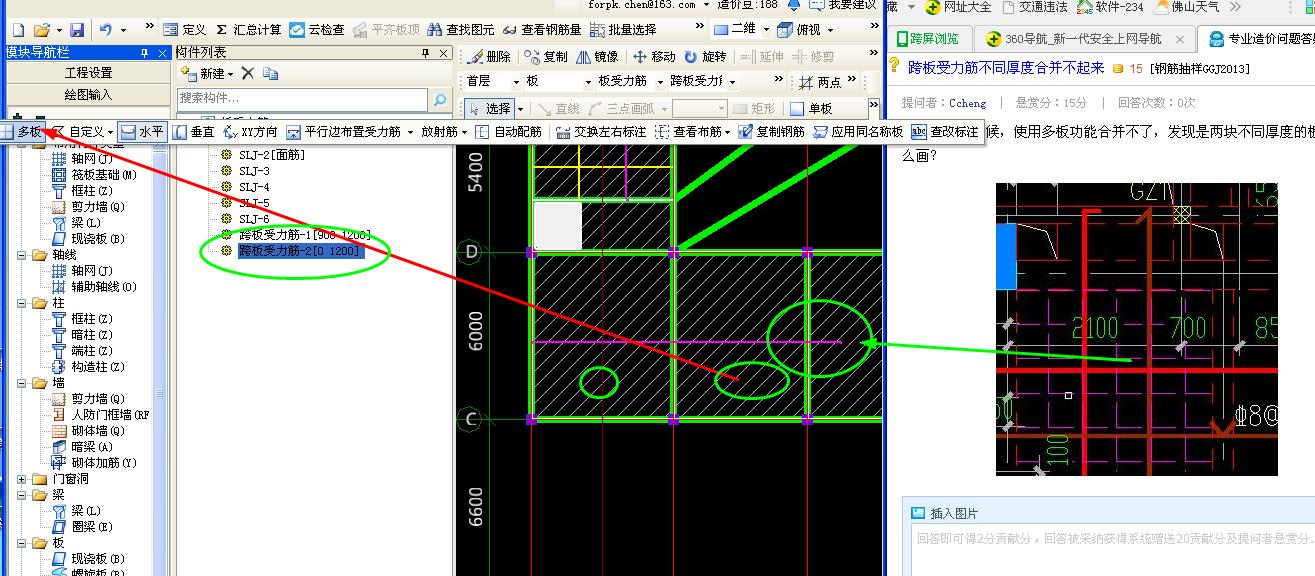Click the New file icon
The image size is (1315, 576).
point(17,30)
